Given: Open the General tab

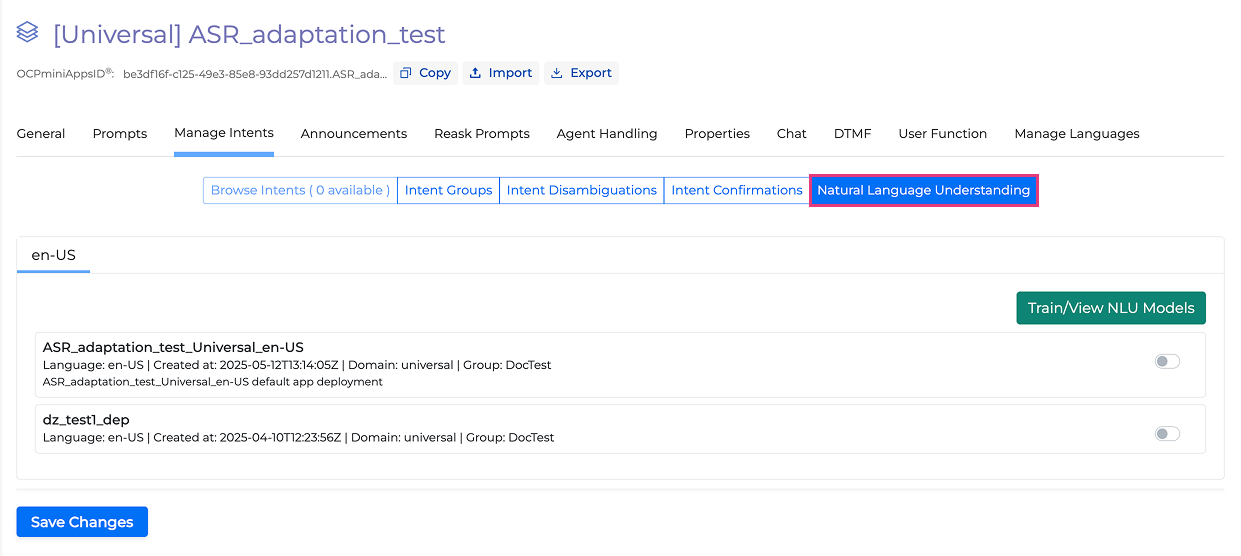Looking at the screenshot, I should click(41, 134).
